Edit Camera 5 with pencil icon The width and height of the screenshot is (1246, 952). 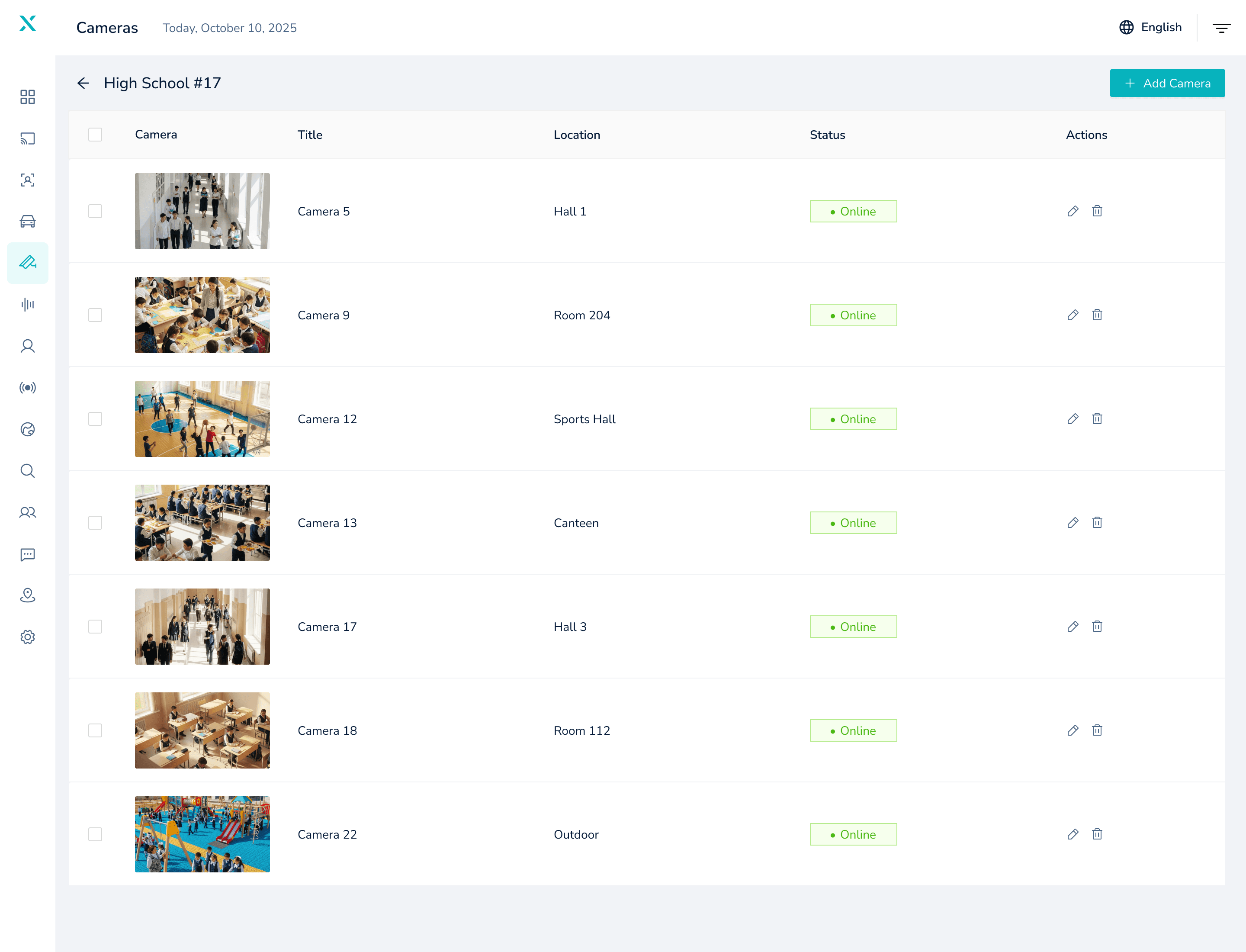(1072, 211)
